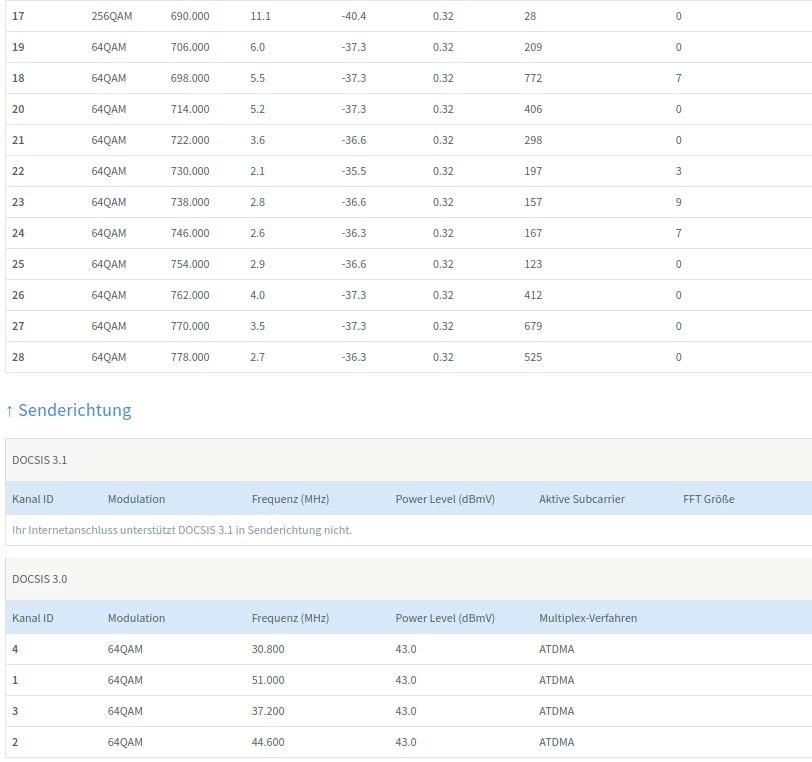Click channel ID 28 in downstream table
This screenshot has height=762, width=812.
coord(18,358)
